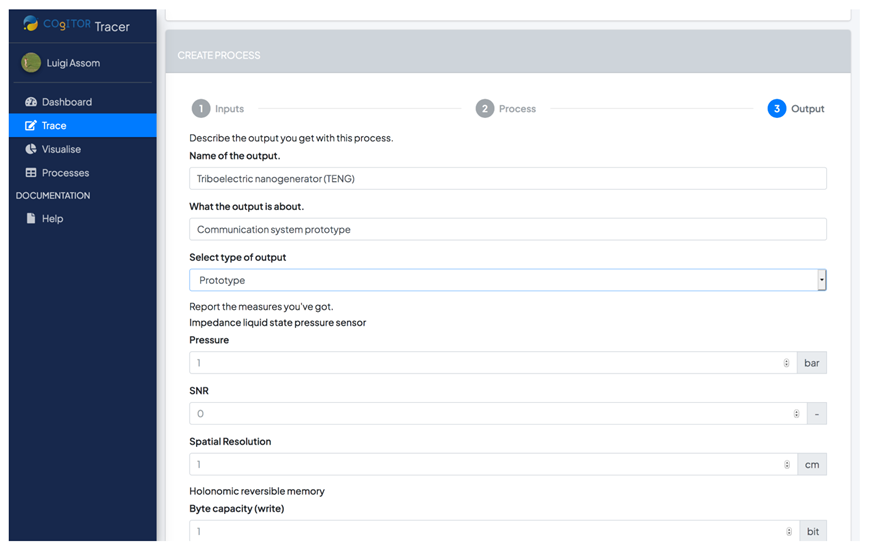Click the step 2 number circle
870x553 pixels.
[484, 109]
